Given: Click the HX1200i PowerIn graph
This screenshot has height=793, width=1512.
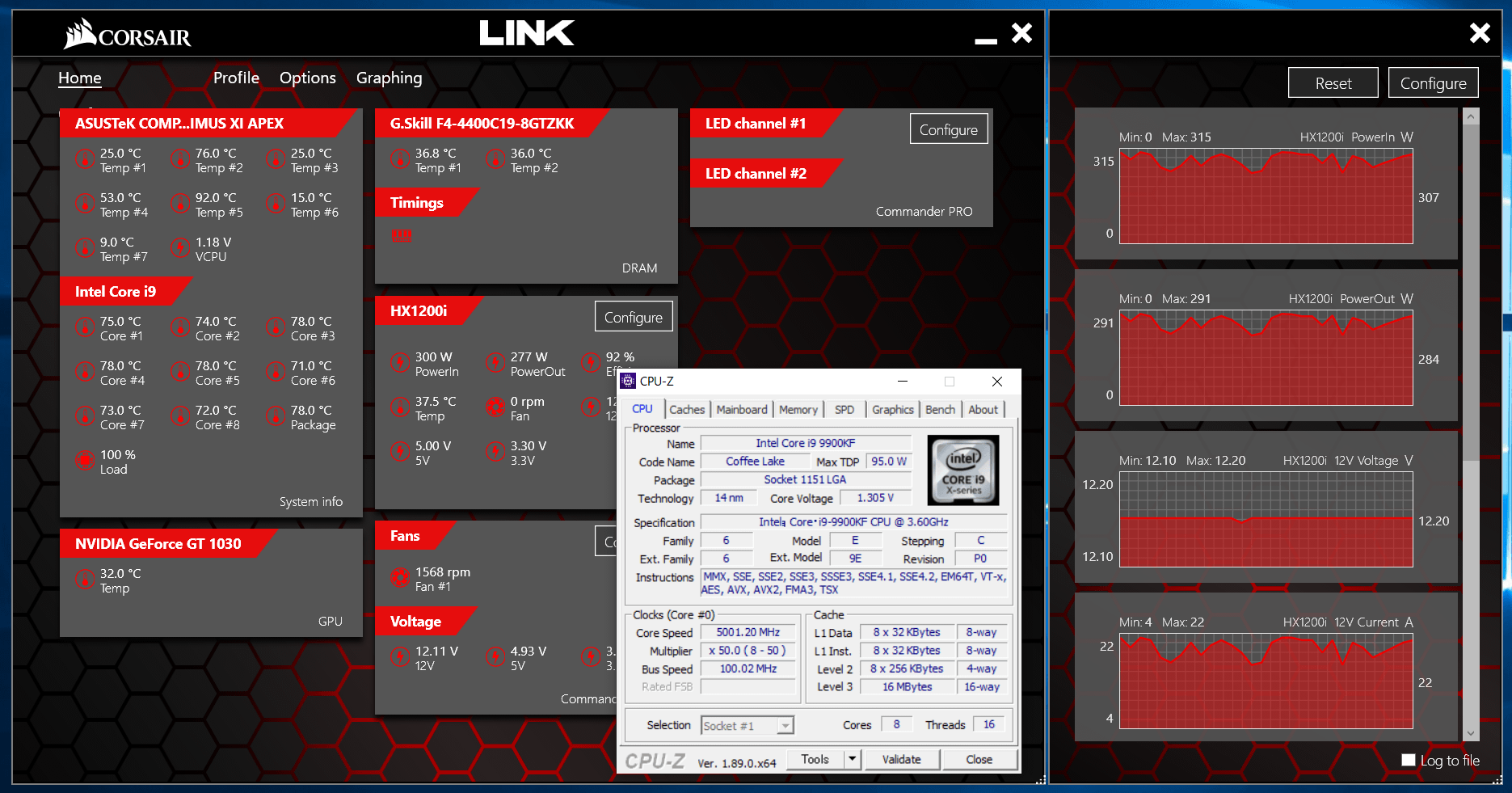Looking at the screenshot, I should [x=1266, y=196].
